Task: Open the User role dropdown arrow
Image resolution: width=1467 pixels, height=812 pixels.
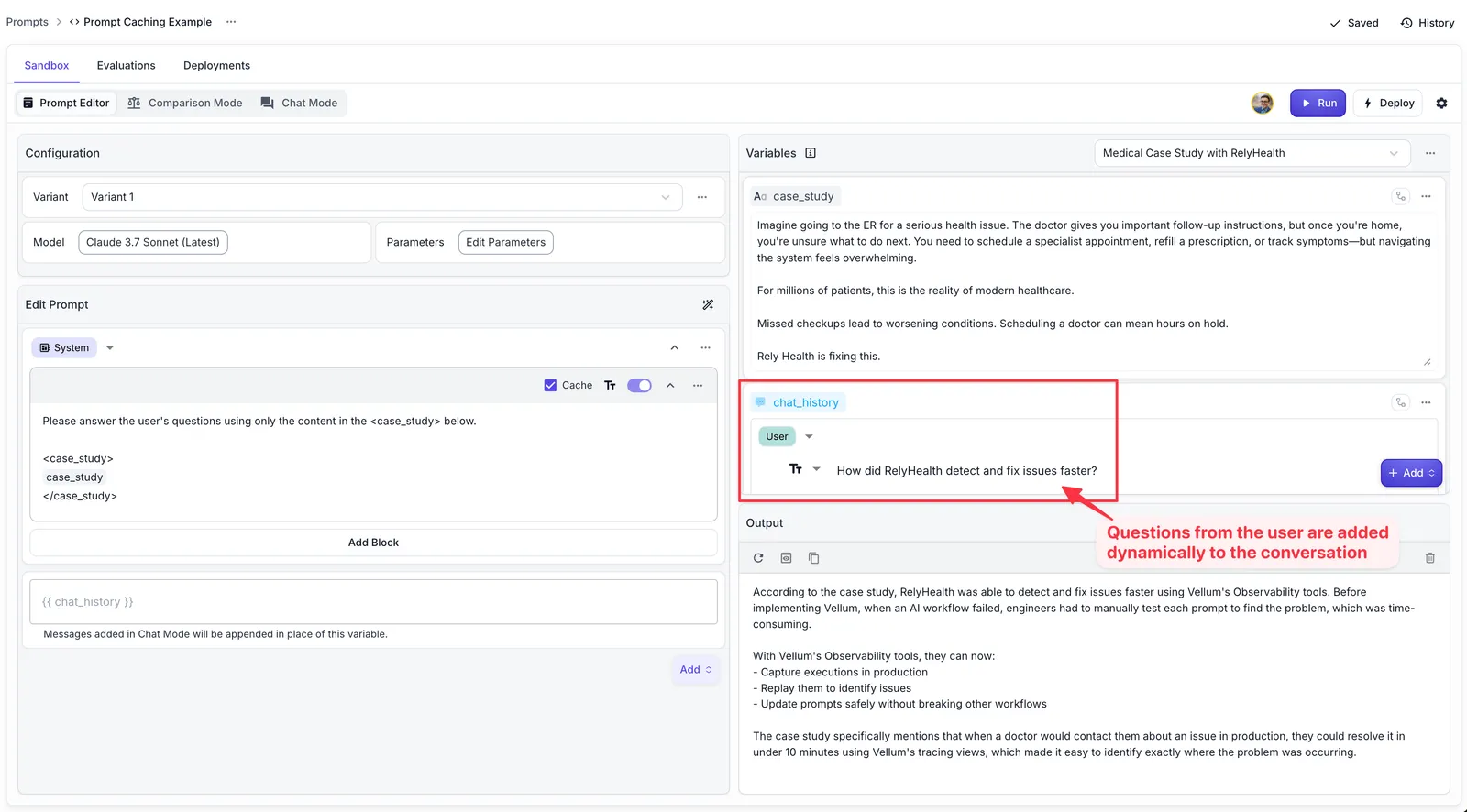Action: point(809,437)
